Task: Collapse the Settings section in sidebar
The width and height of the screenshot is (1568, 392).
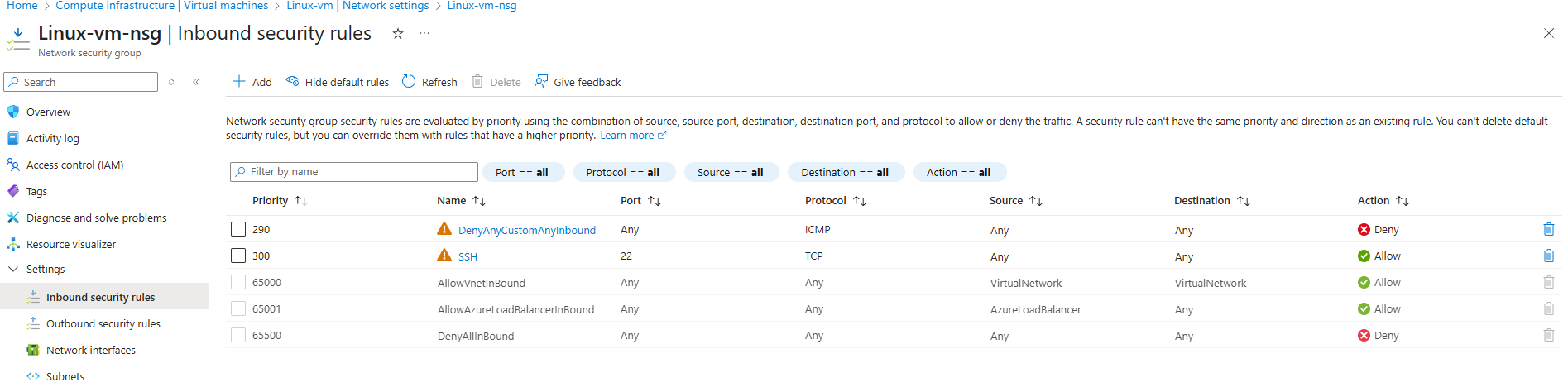Action: tap(13, 269)
